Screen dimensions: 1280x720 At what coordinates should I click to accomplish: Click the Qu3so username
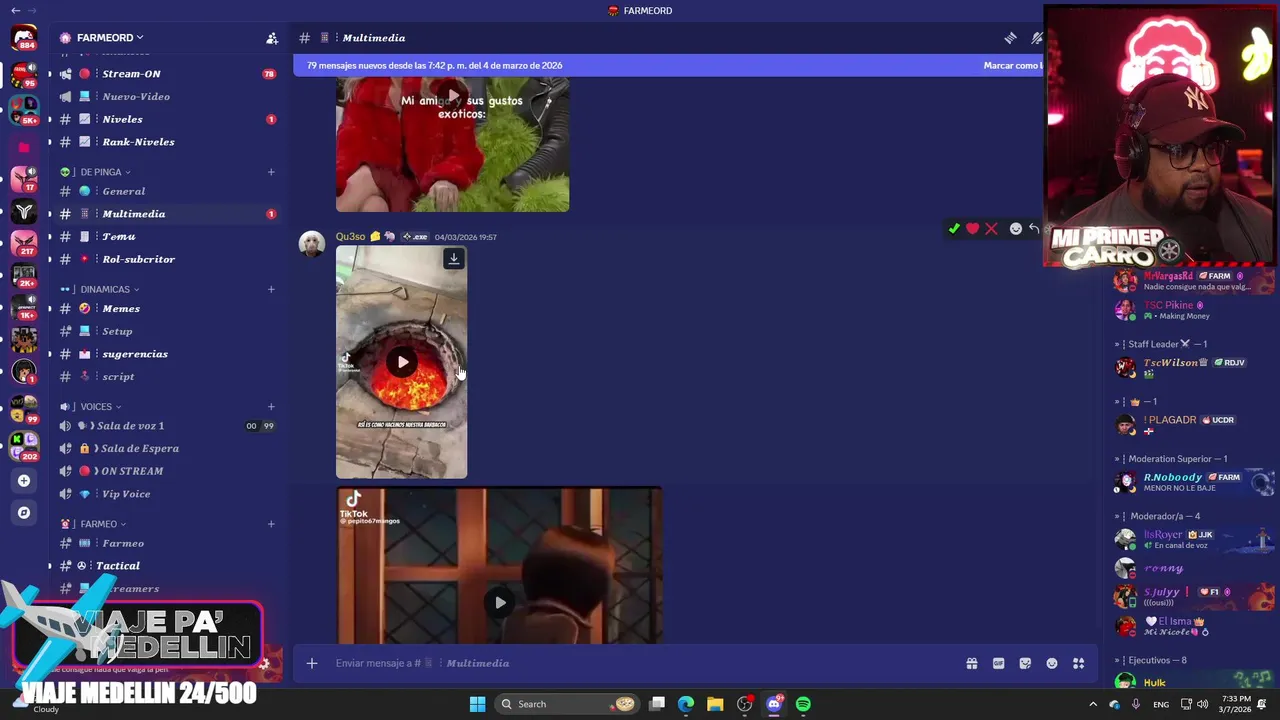click(350, 237)
